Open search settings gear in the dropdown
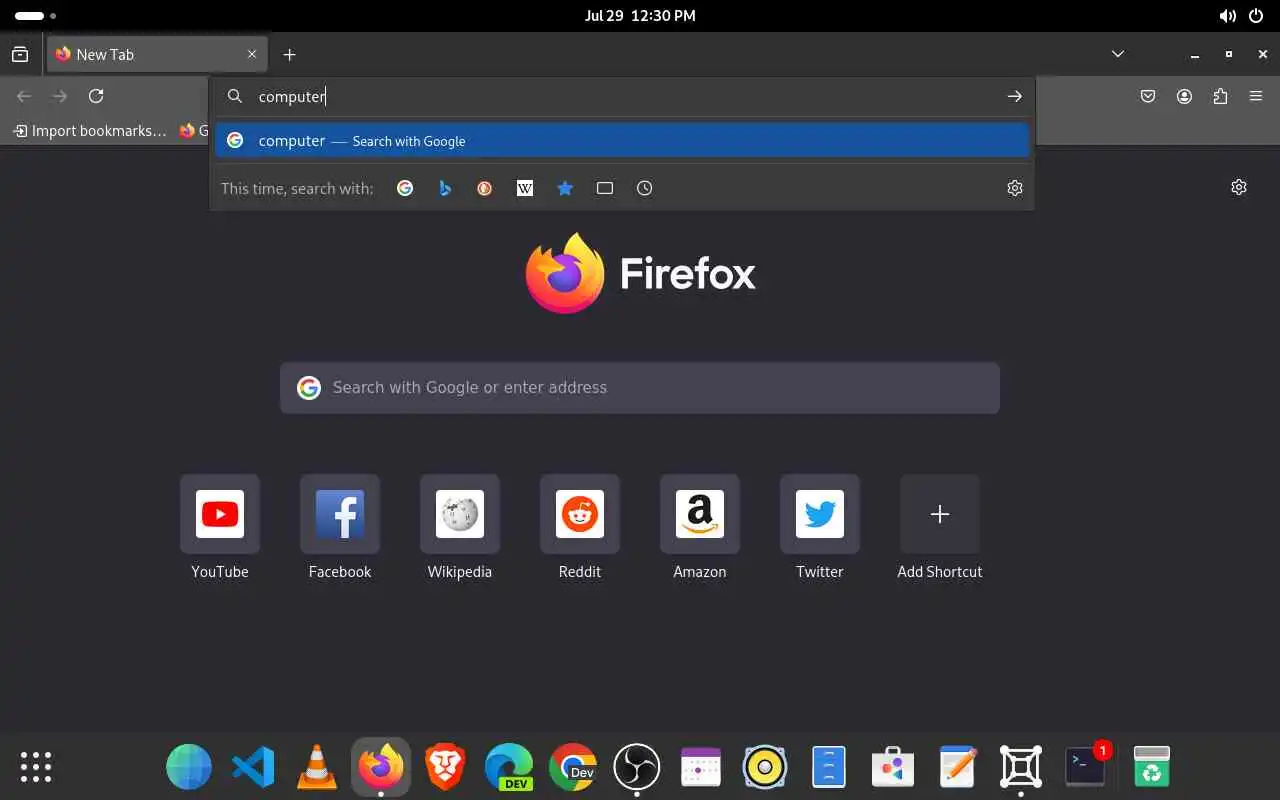 (1015, 188)
